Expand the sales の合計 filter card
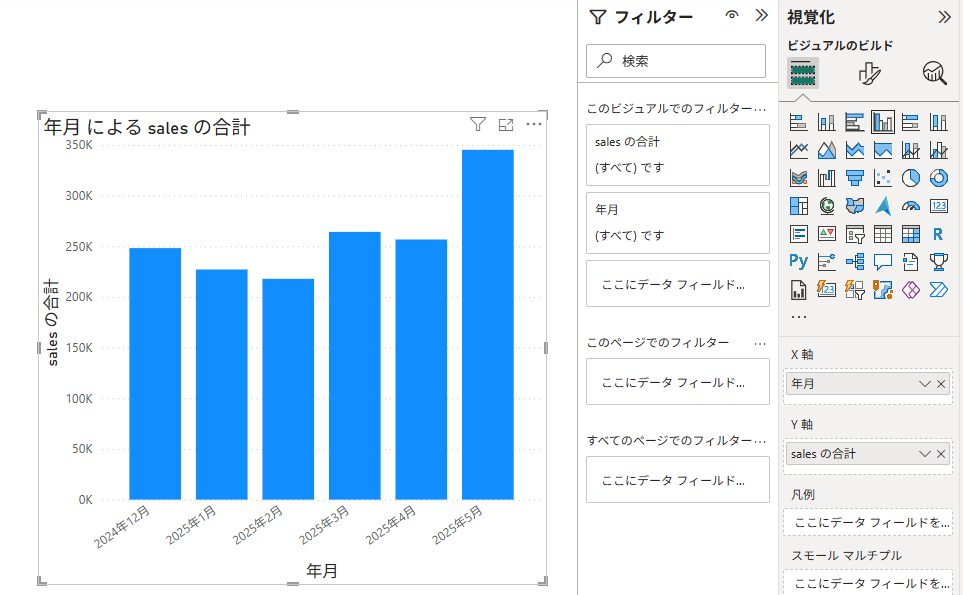963x595 pixels. click(677, 155)
